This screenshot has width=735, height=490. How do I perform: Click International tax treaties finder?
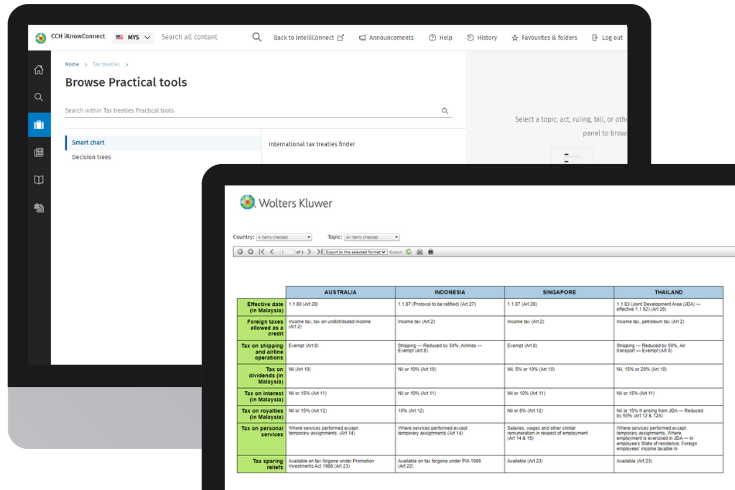click(x=311, y=144)
